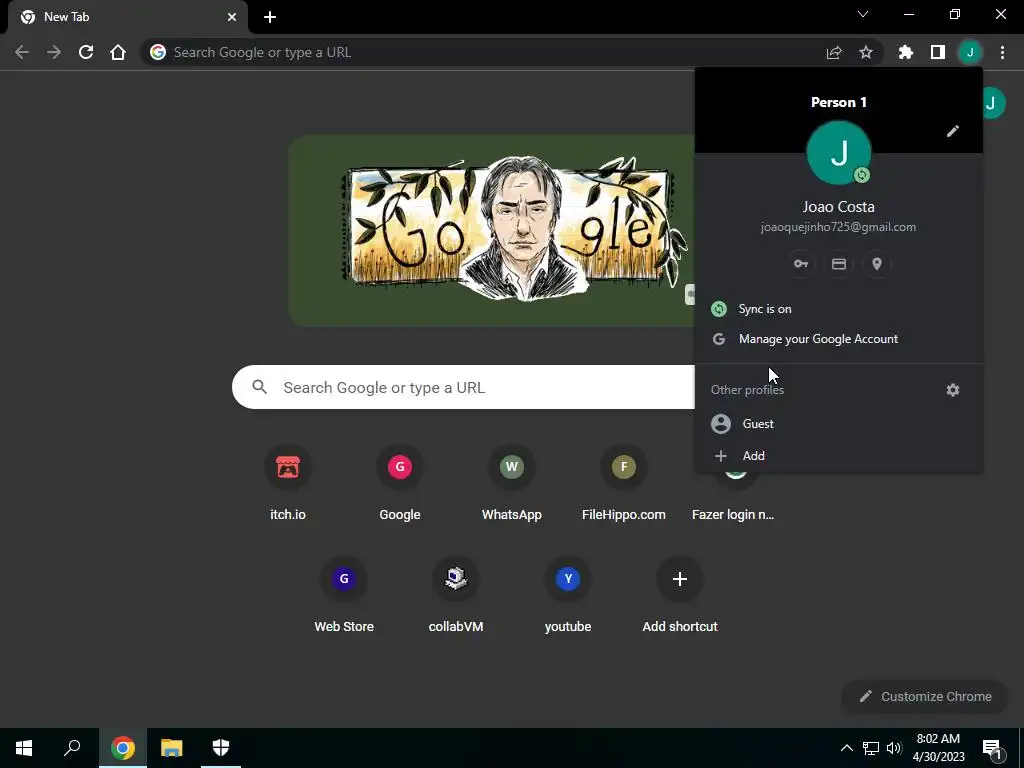
Task: Click the large J profile picture
Action: click(839, 153)
